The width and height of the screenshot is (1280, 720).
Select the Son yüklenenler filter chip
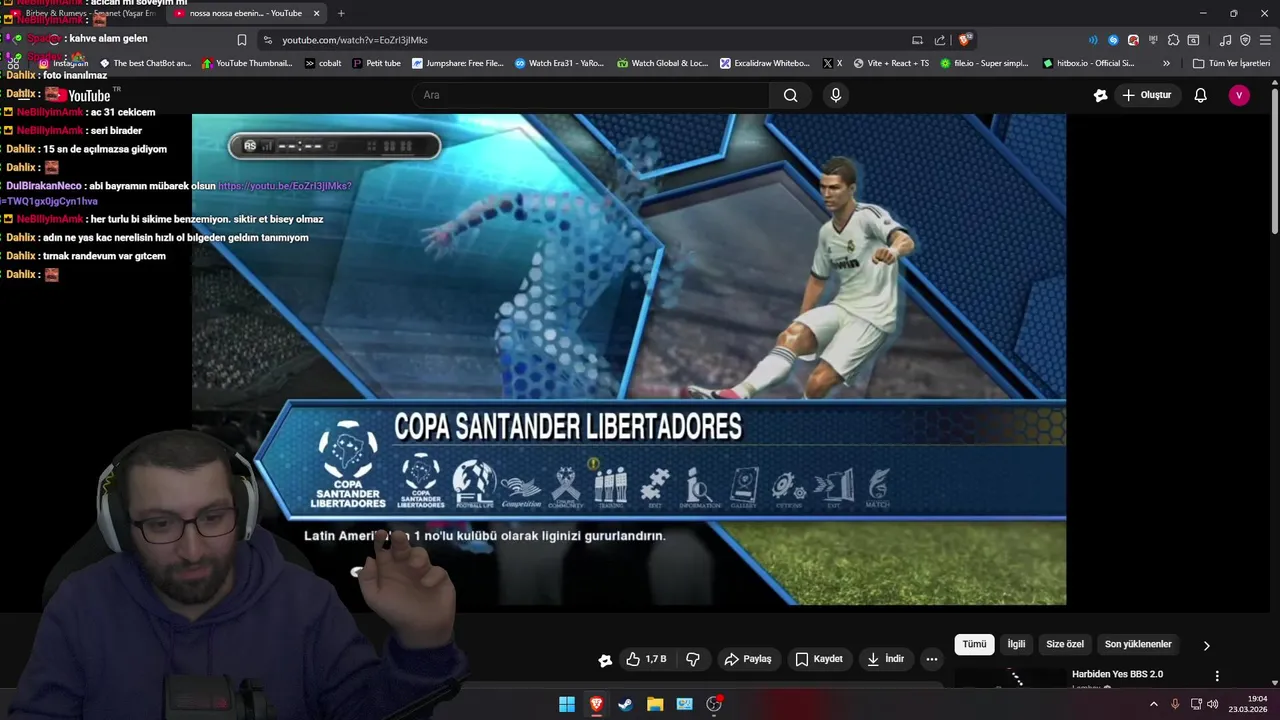point(1138,644)
